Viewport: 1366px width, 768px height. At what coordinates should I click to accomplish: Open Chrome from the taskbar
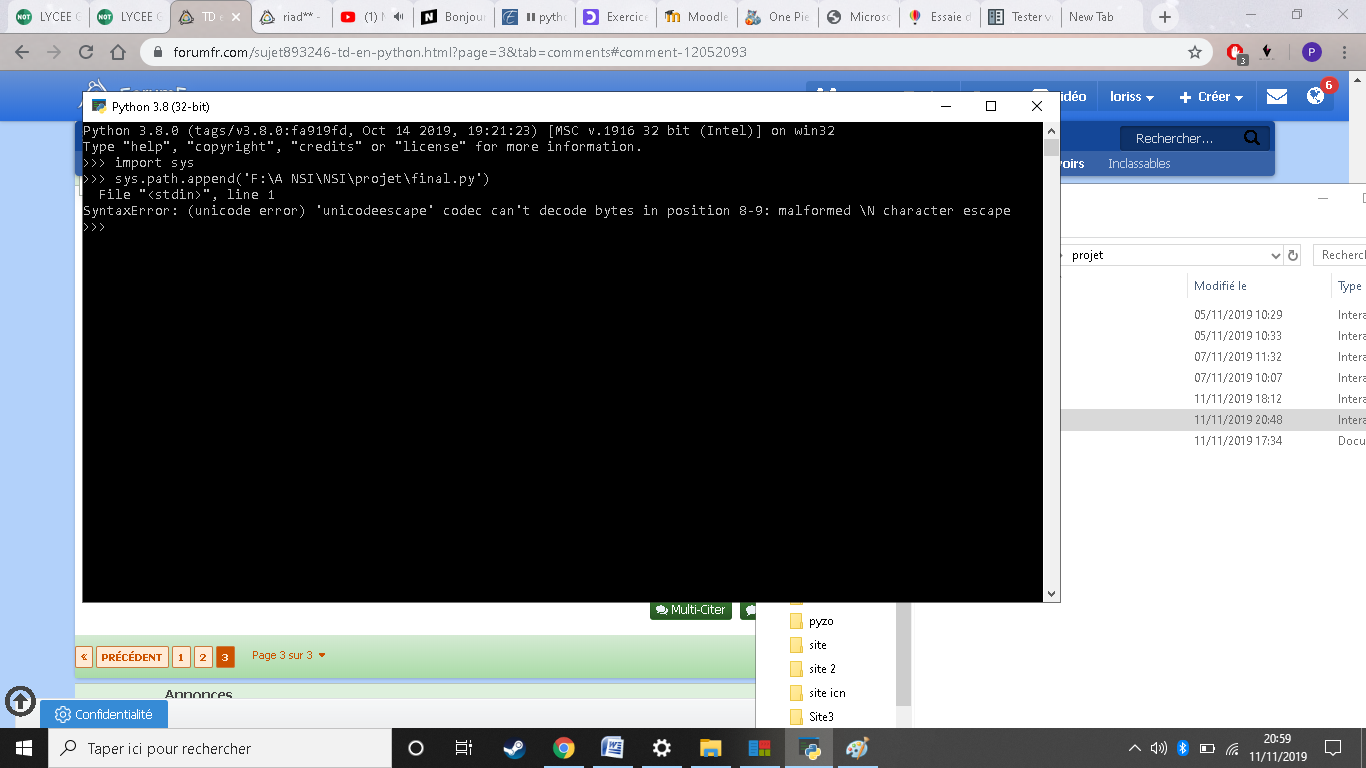[x=564, y=748]
